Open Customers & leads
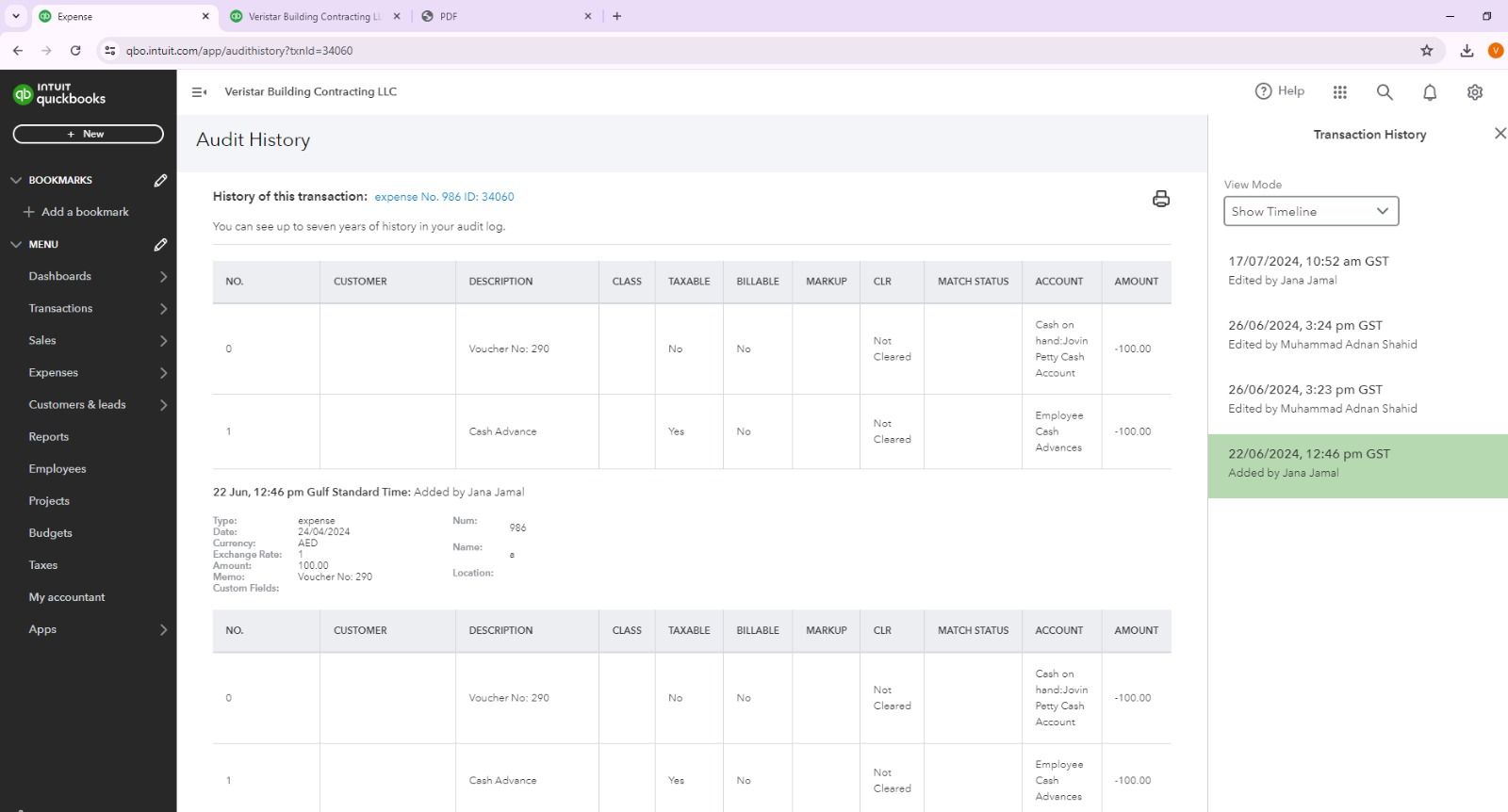Image resolution: width=1508 pixels, height=812 pixels. [77, 404]
